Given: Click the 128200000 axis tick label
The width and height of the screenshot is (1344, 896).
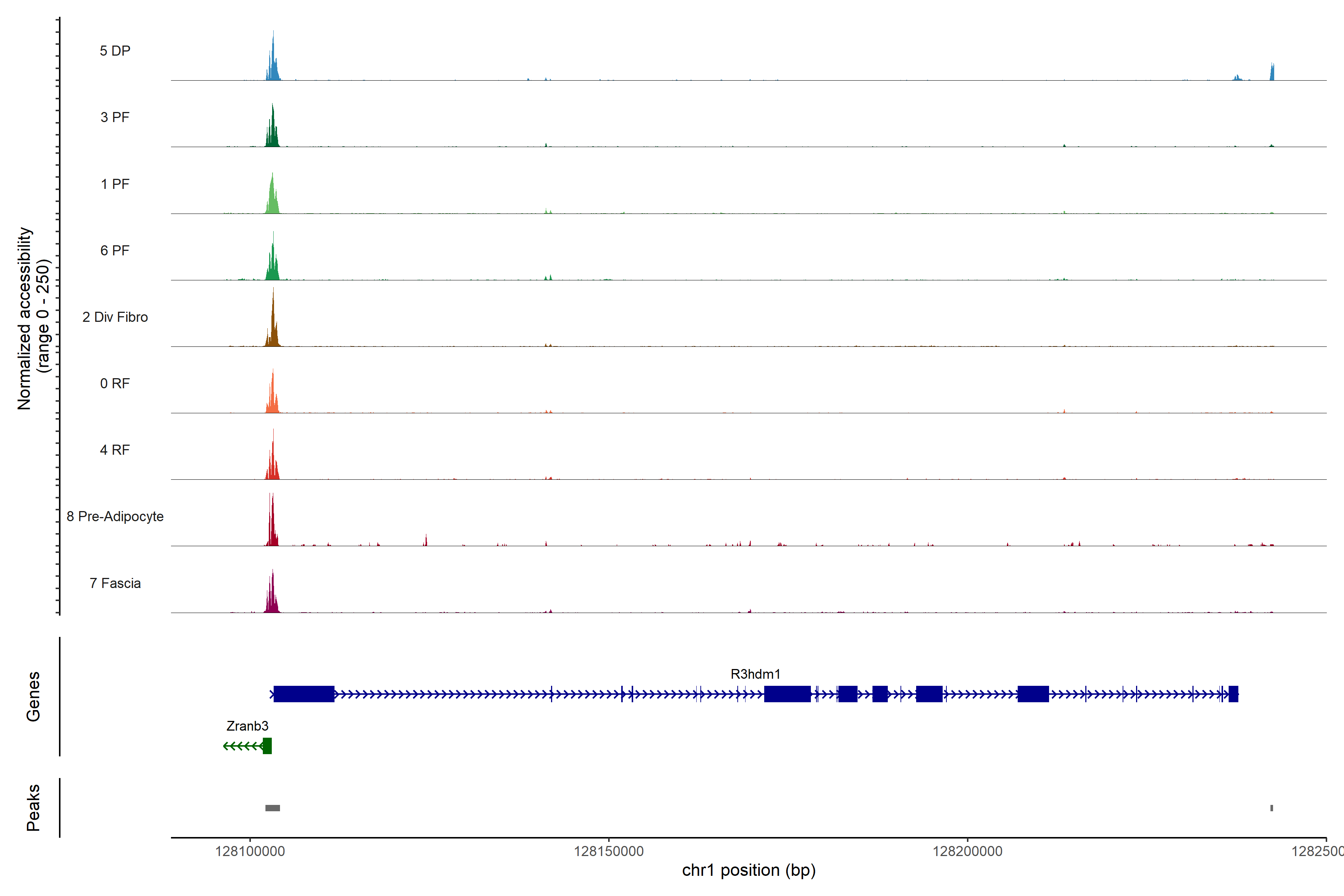Looking at the screenshot, I should [967, 852].
